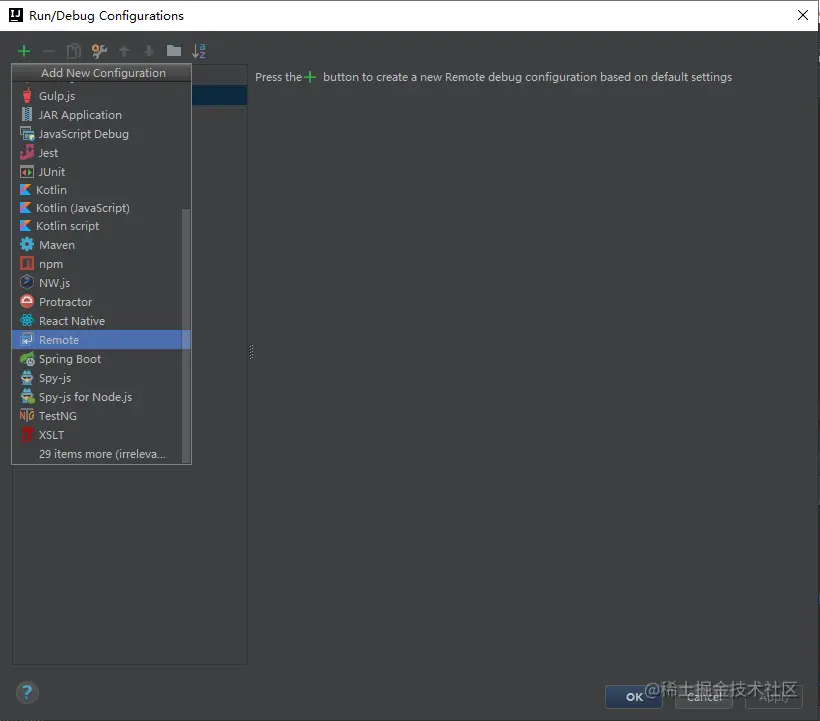The height and width of the screenshot is (721, 820).
Task: Click the npm red icon
Action: click(27, 264)
